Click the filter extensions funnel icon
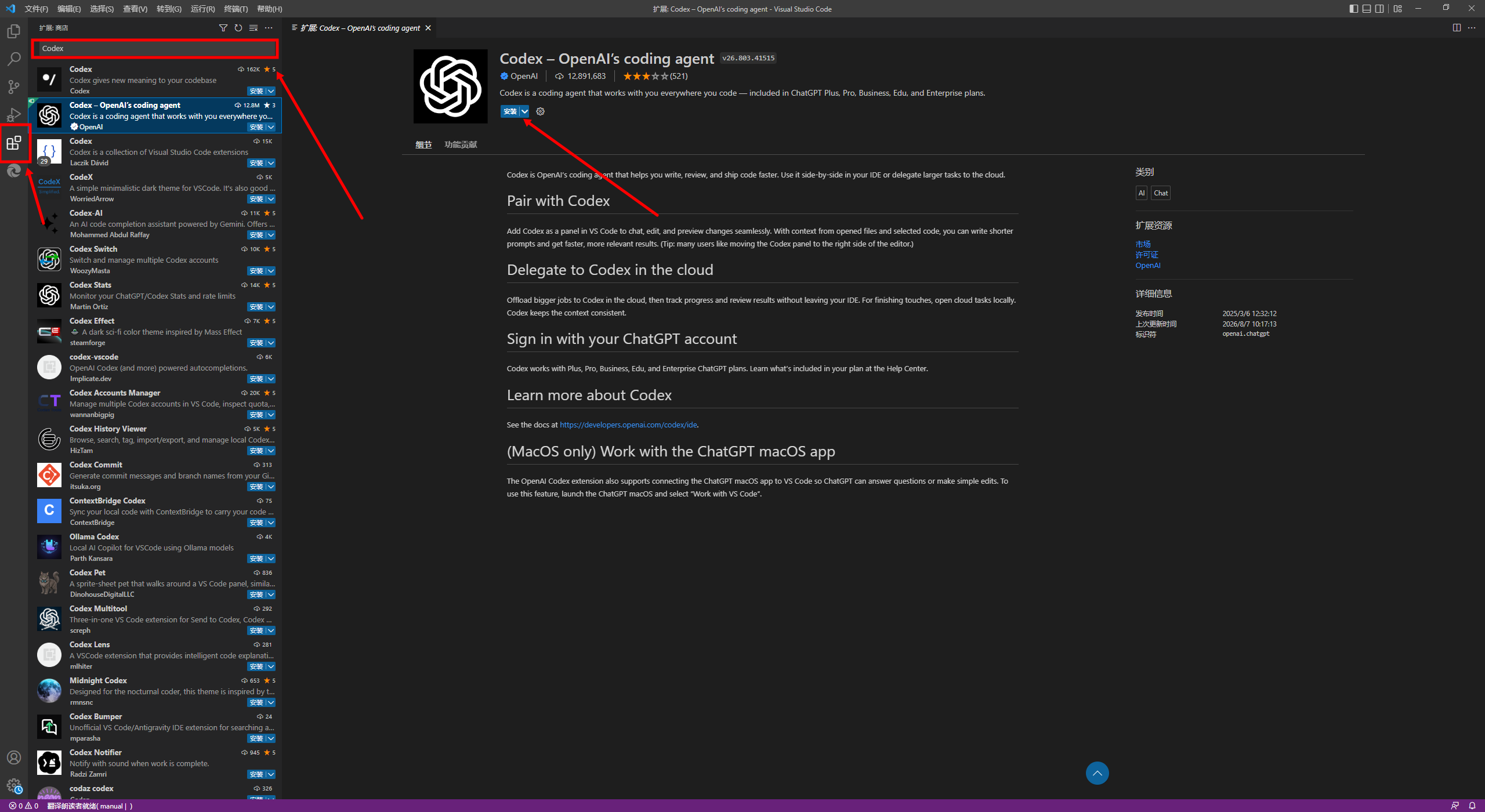 pyautogui.click(x=223, y=28)
